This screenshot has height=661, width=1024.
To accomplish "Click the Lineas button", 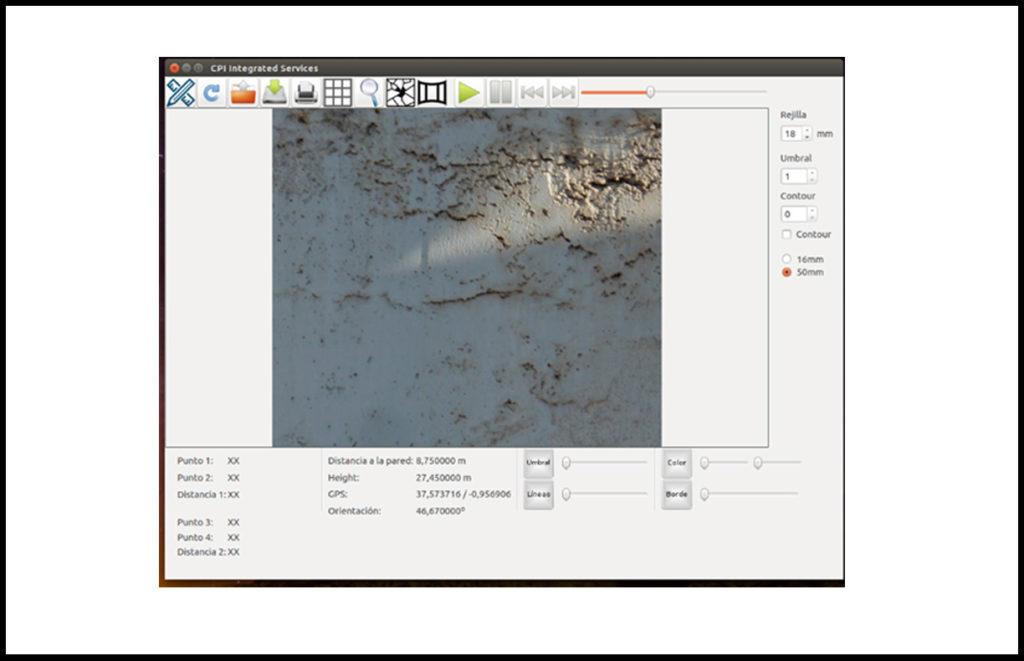I will click(x=538, y=494).
